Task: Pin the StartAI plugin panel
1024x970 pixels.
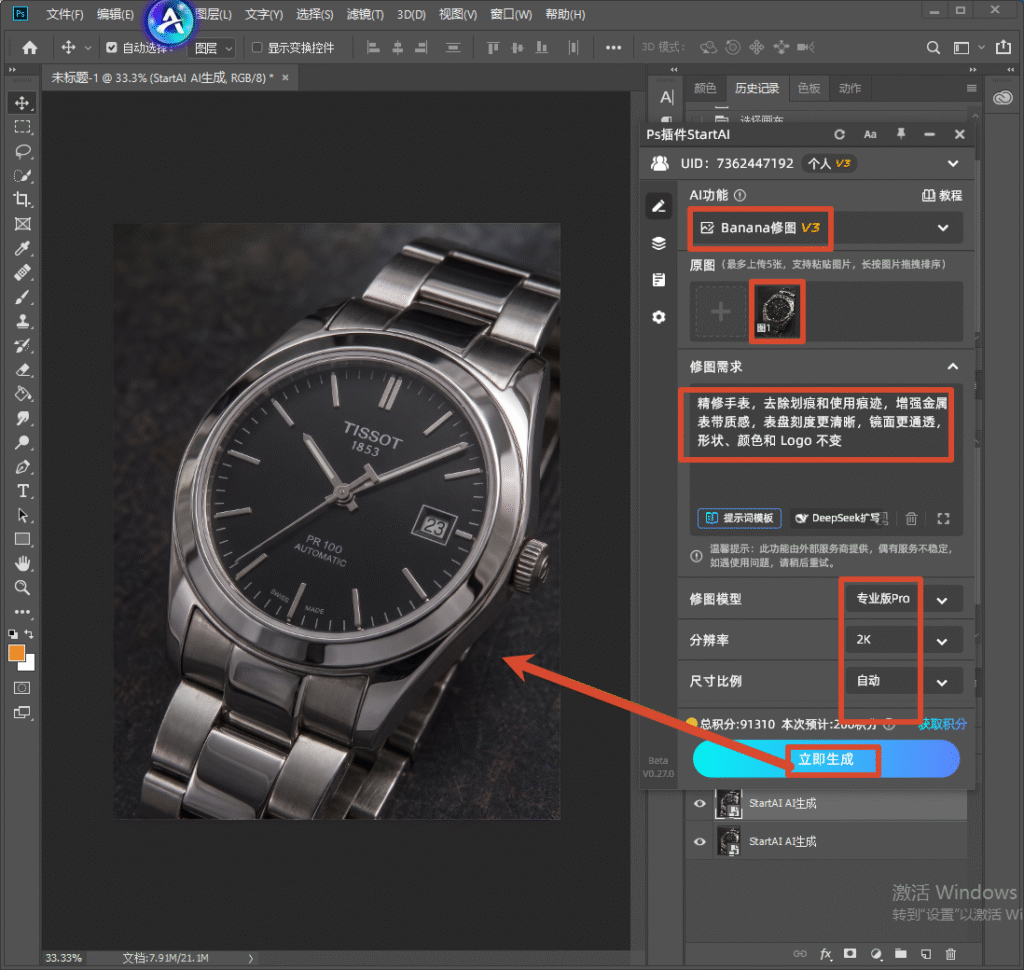Action: tap(901, 134)
